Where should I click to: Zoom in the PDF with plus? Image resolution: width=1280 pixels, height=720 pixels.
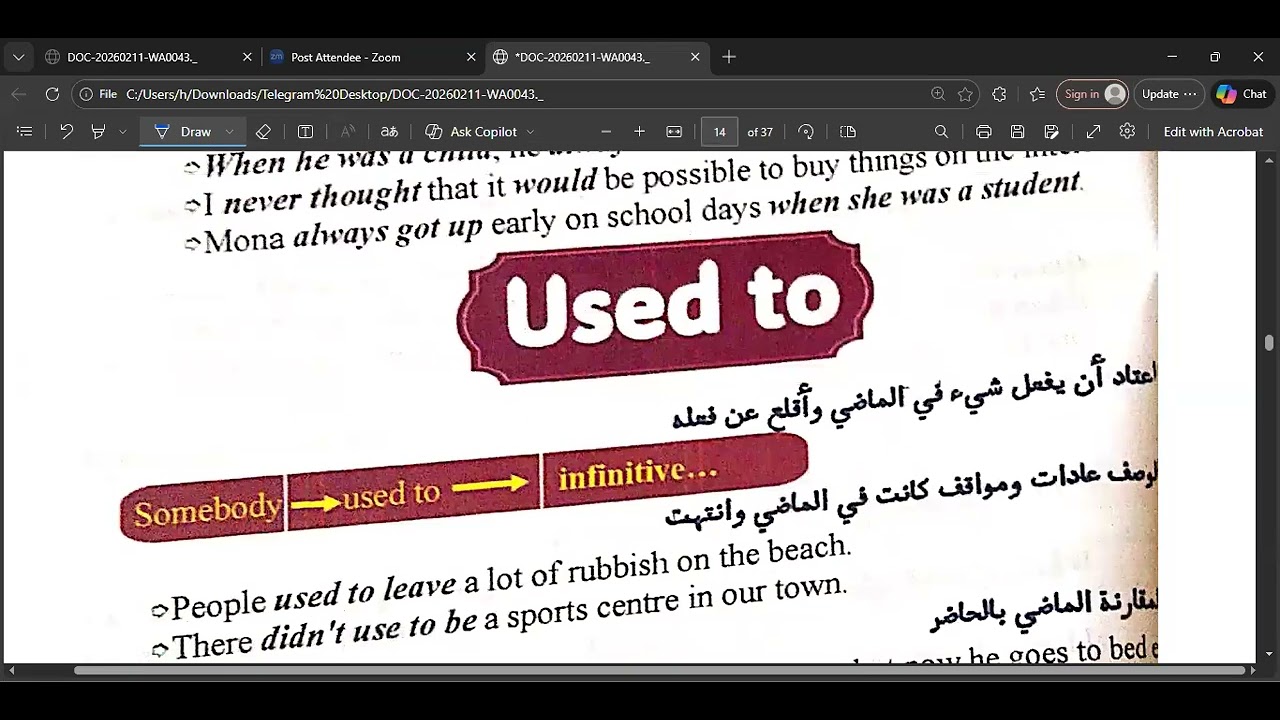(640, 131)
